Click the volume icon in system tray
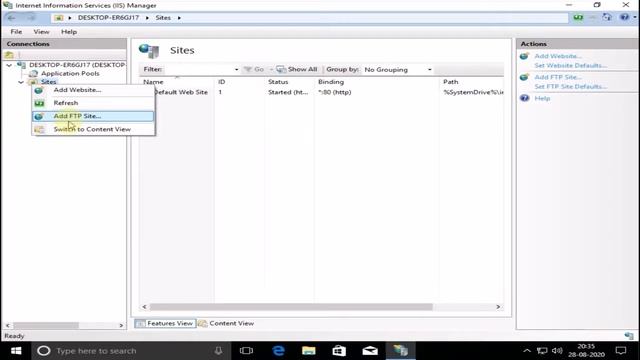Image resolution: width=640 pixels, height=360 pixels. (557, 351)
